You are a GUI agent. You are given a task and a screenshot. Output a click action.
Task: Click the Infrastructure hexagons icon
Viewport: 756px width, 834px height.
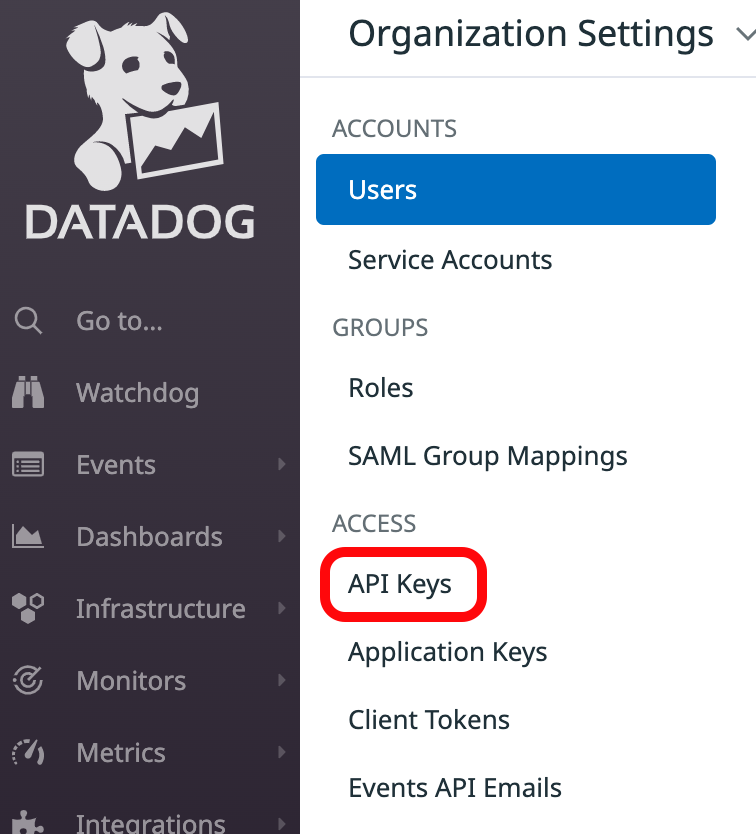point(28,609)
